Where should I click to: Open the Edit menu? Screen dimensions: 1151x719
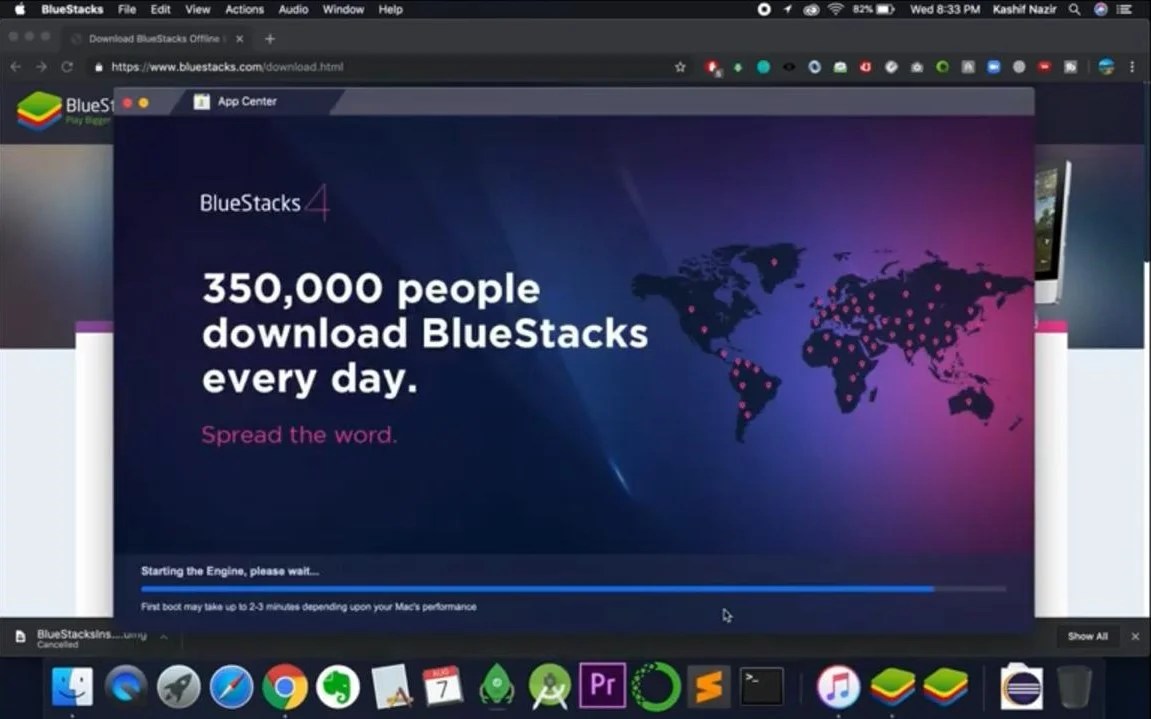coord(160,10)
